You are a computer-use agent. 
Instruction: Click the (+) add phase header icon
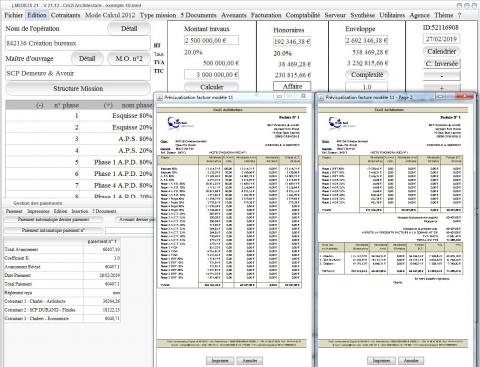(108, 105)
